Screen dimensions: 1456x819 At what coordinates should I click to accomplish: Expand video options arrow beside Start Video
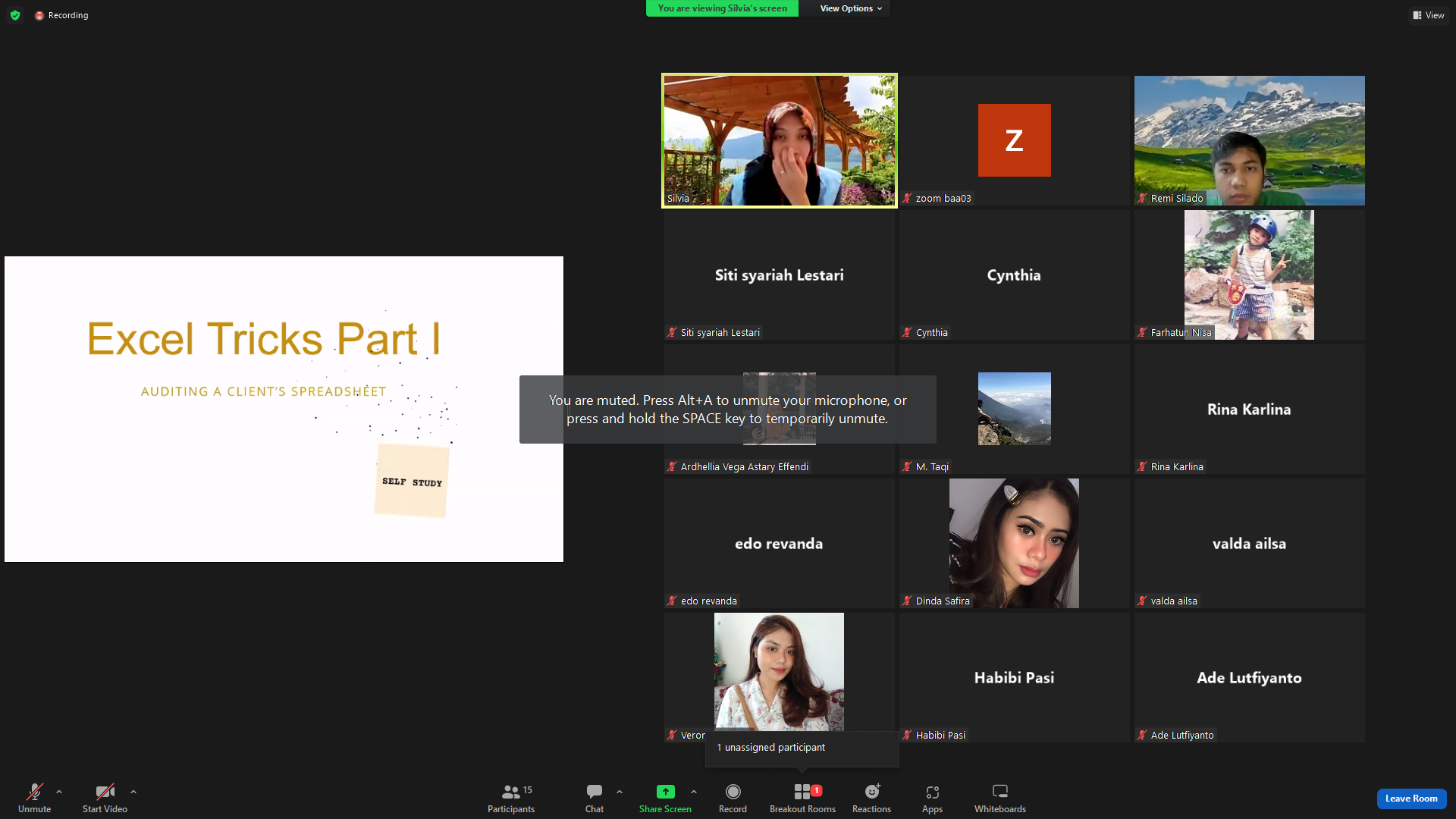point(133,792)
